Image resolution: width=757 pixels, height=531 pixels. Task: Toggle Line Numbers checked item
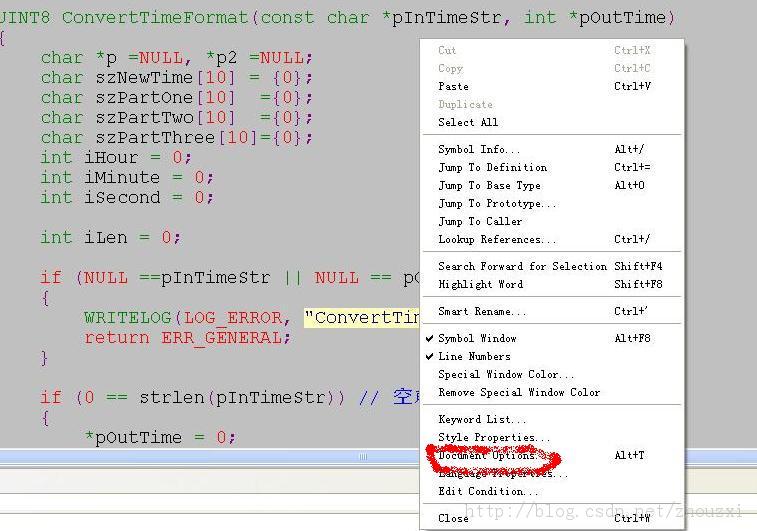point(551,356)
